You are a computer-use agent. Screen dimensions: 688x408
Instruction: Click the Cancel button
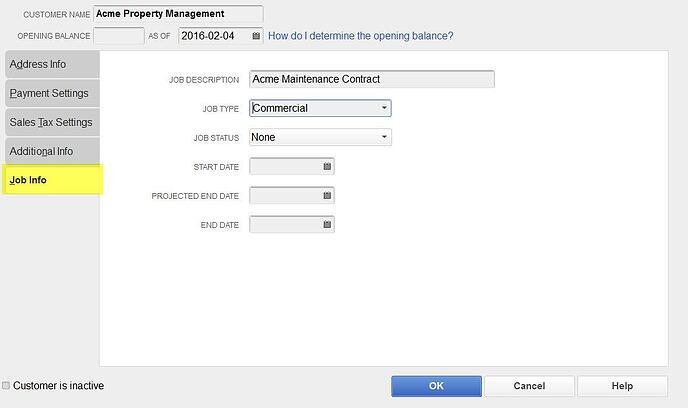pos(529,386)
